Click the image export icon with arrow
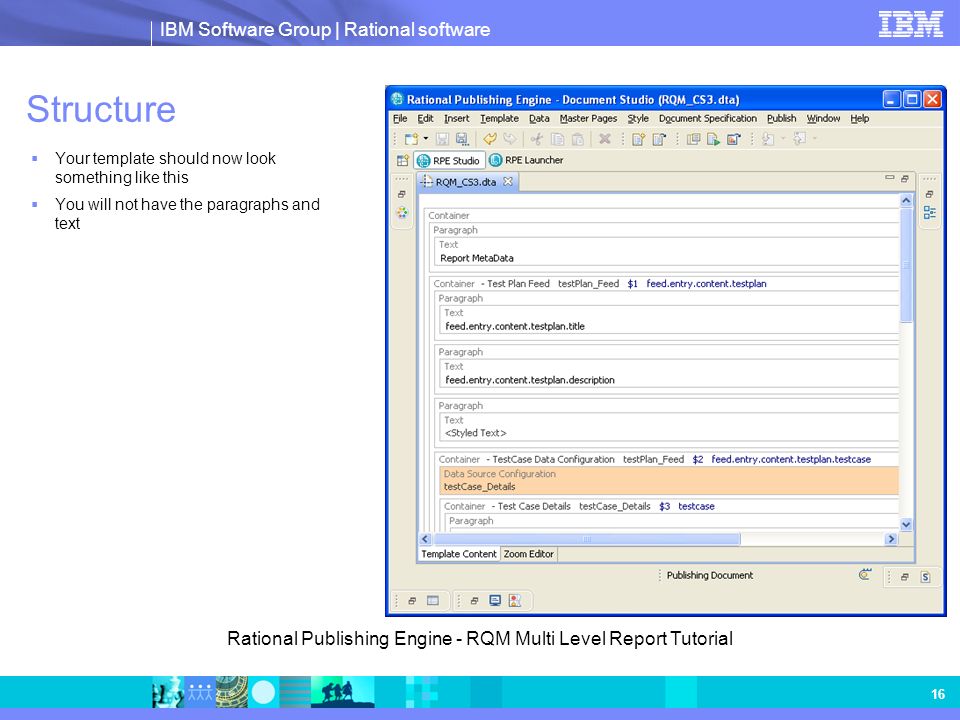 (733, 140)
